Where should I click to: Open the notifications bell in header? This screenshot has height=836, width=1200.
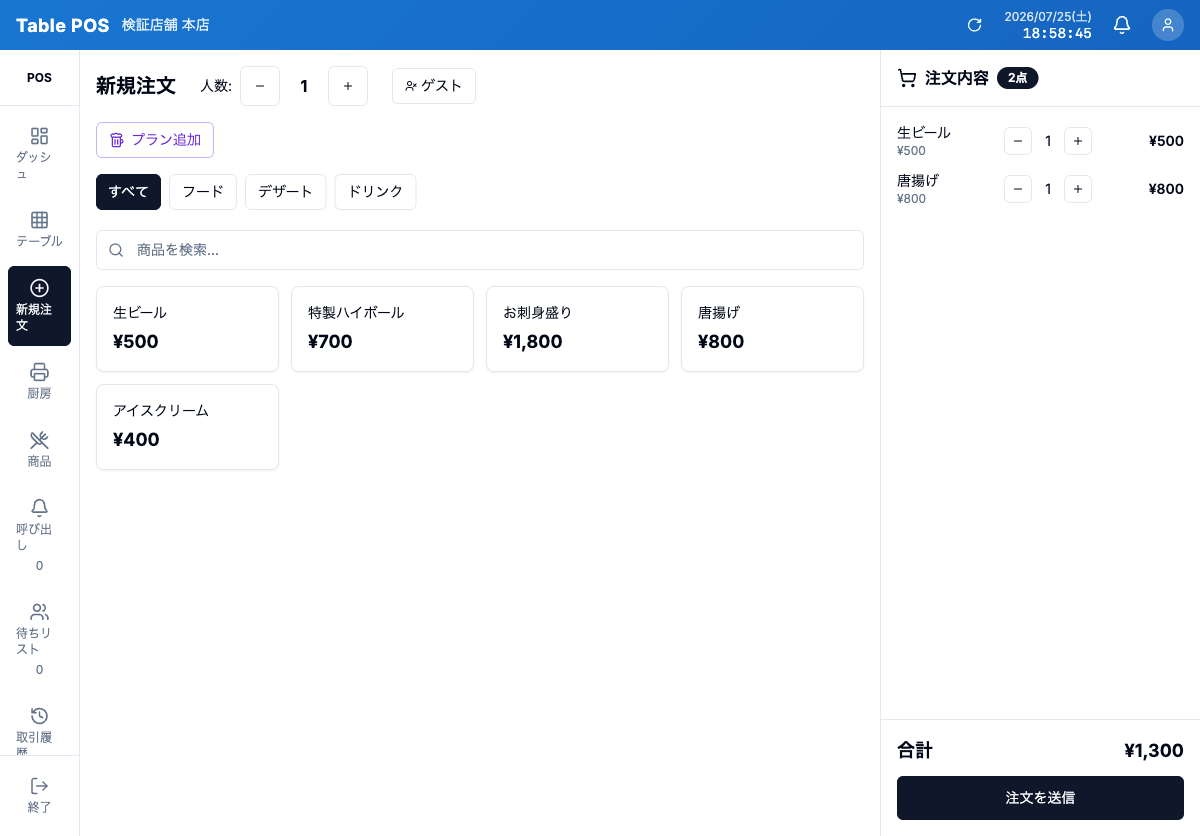1122,25
